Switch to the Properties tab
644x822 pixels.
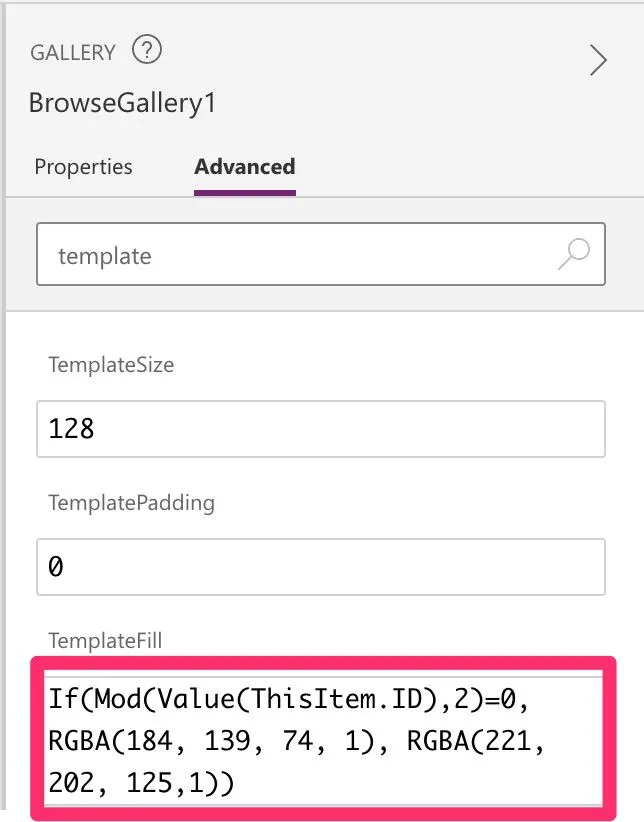point(83,167)
